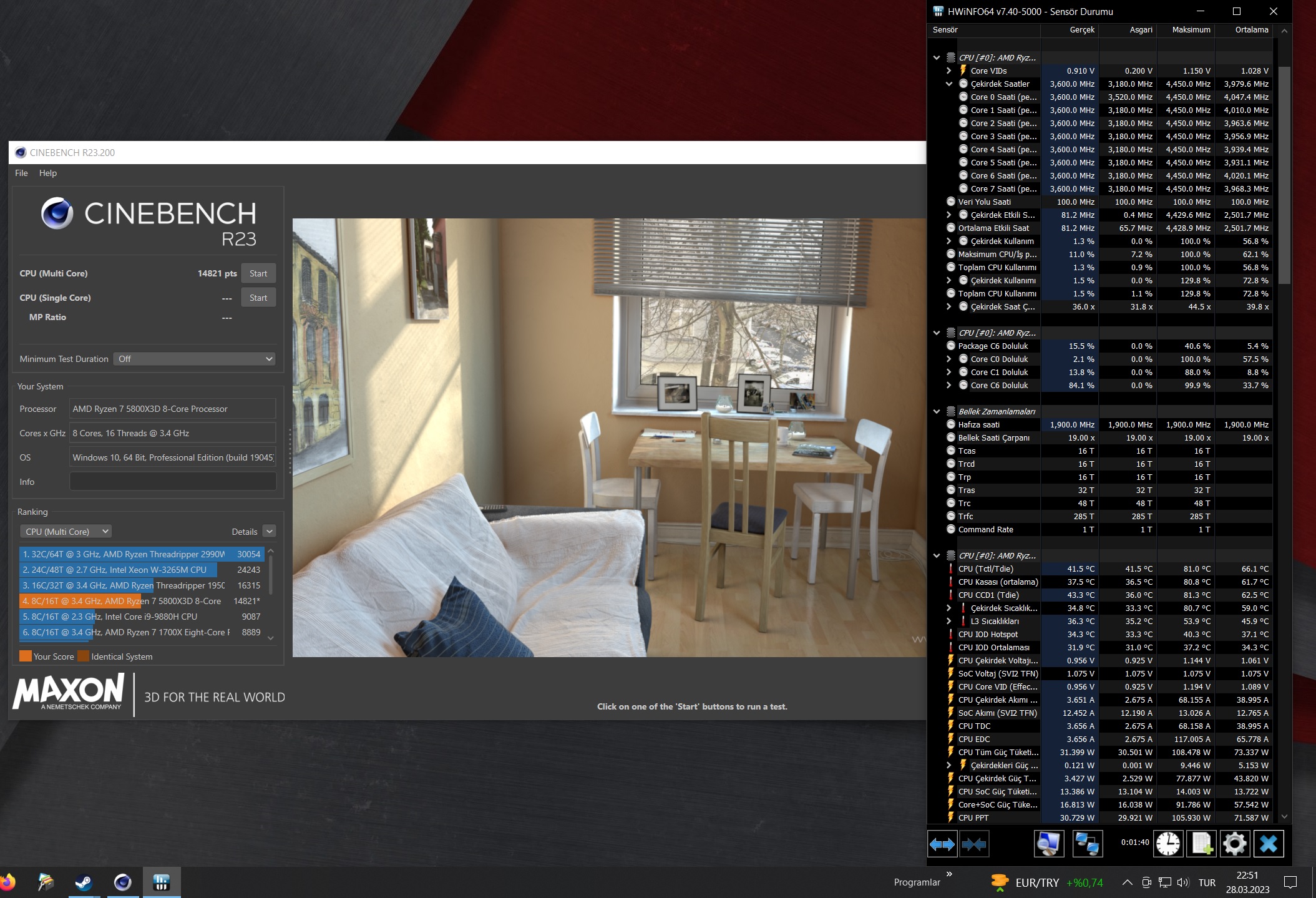Open the paint tool taskbar icon

[46, 882]
